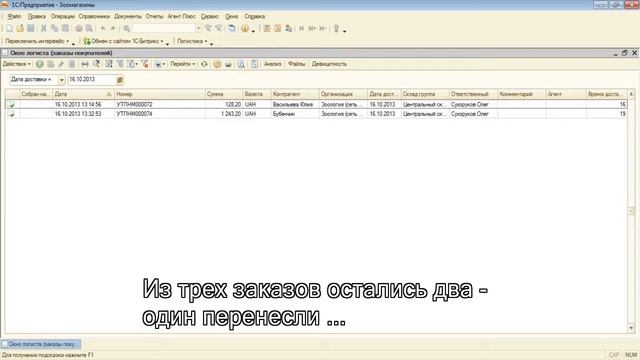This screenshot has height=360, width=640.
Task: Open the Справочники menu
Action: point(94,16)
